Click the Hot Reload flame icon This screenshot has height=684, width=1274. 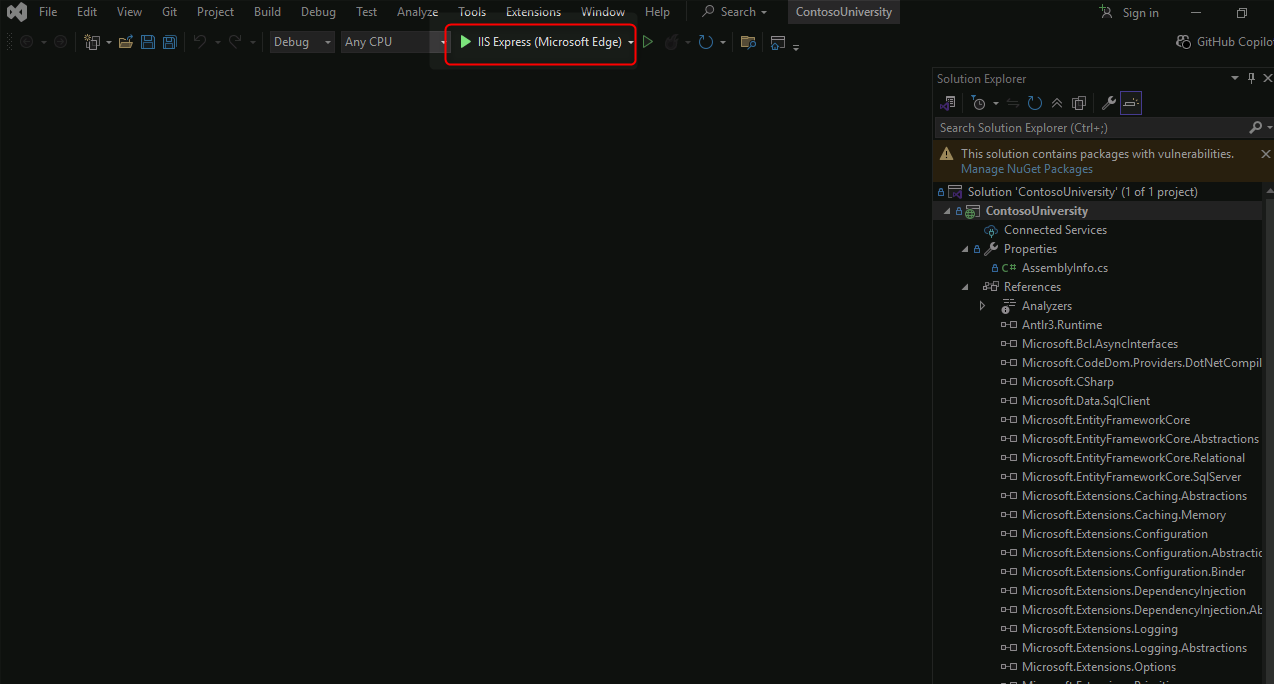pos(672,42)
